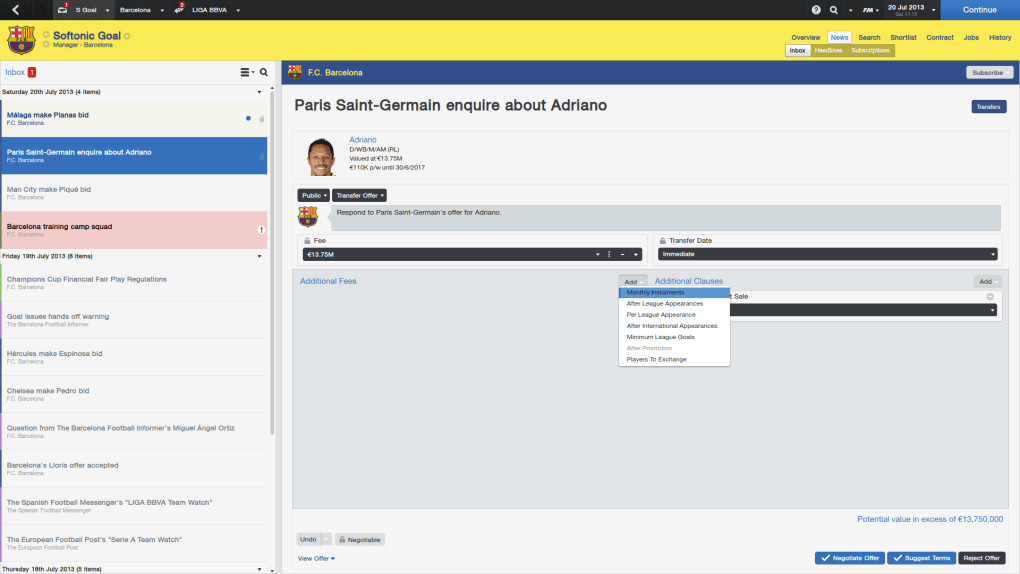This screenshot has width=1020, height=574.
Task: Open the Public dropdown
Action: pos(314,195)
